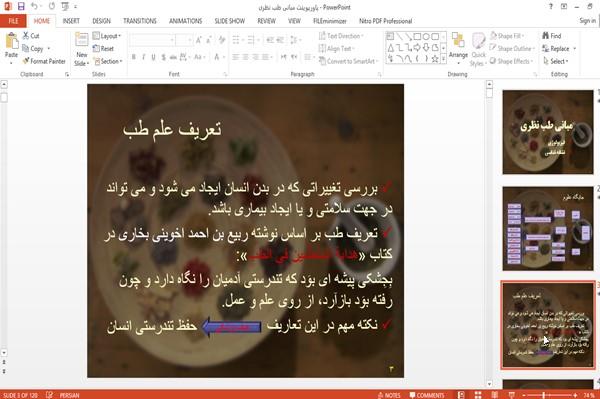Click the slide title تعریف علم طب
Viewport: 600px width, 399px height.
pyautogui.click(x=172, y=131)
